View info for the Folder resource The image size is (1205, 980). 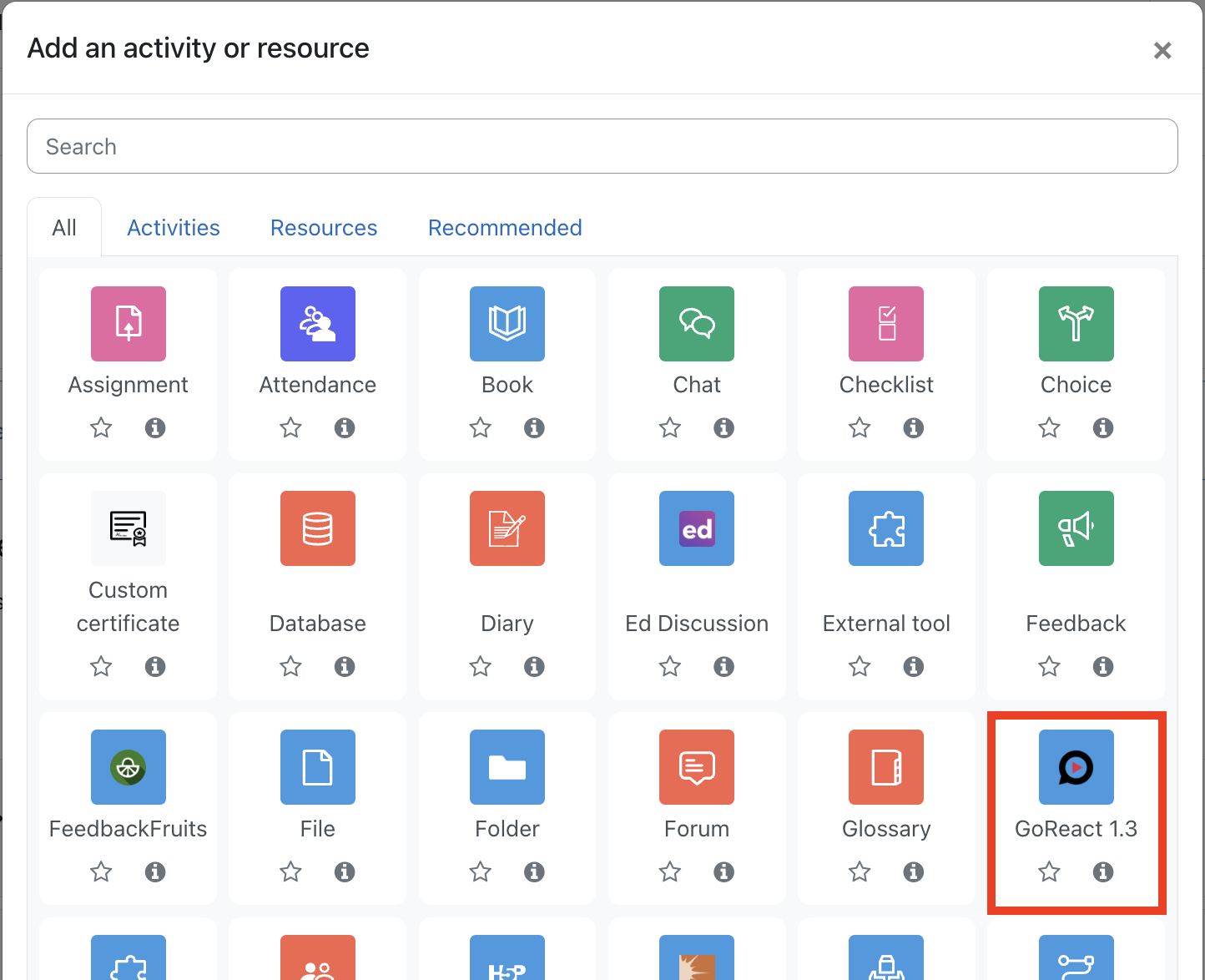[x=534, y=872]
